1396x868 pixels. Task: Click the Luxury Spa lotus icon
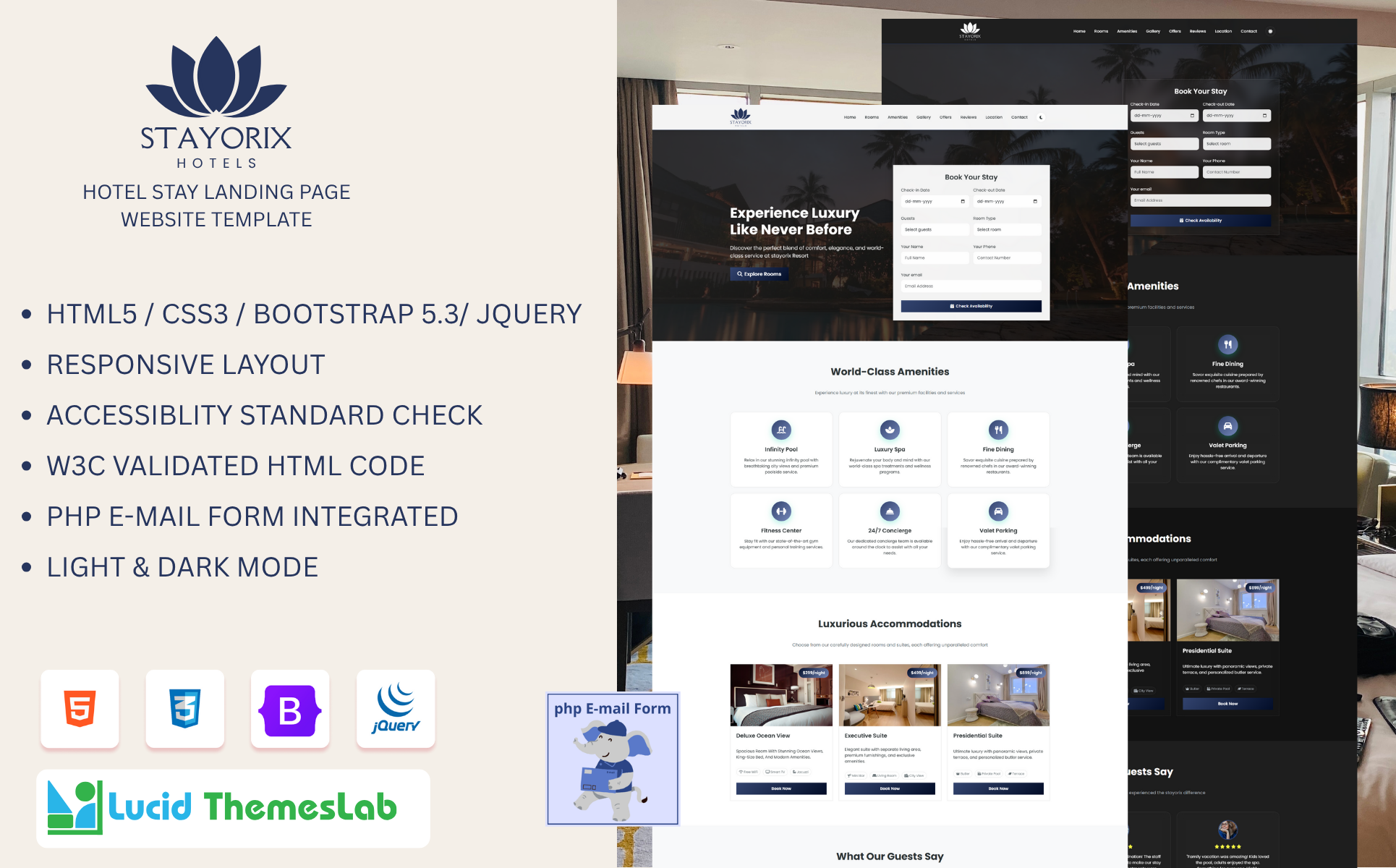tap(890, 430)
